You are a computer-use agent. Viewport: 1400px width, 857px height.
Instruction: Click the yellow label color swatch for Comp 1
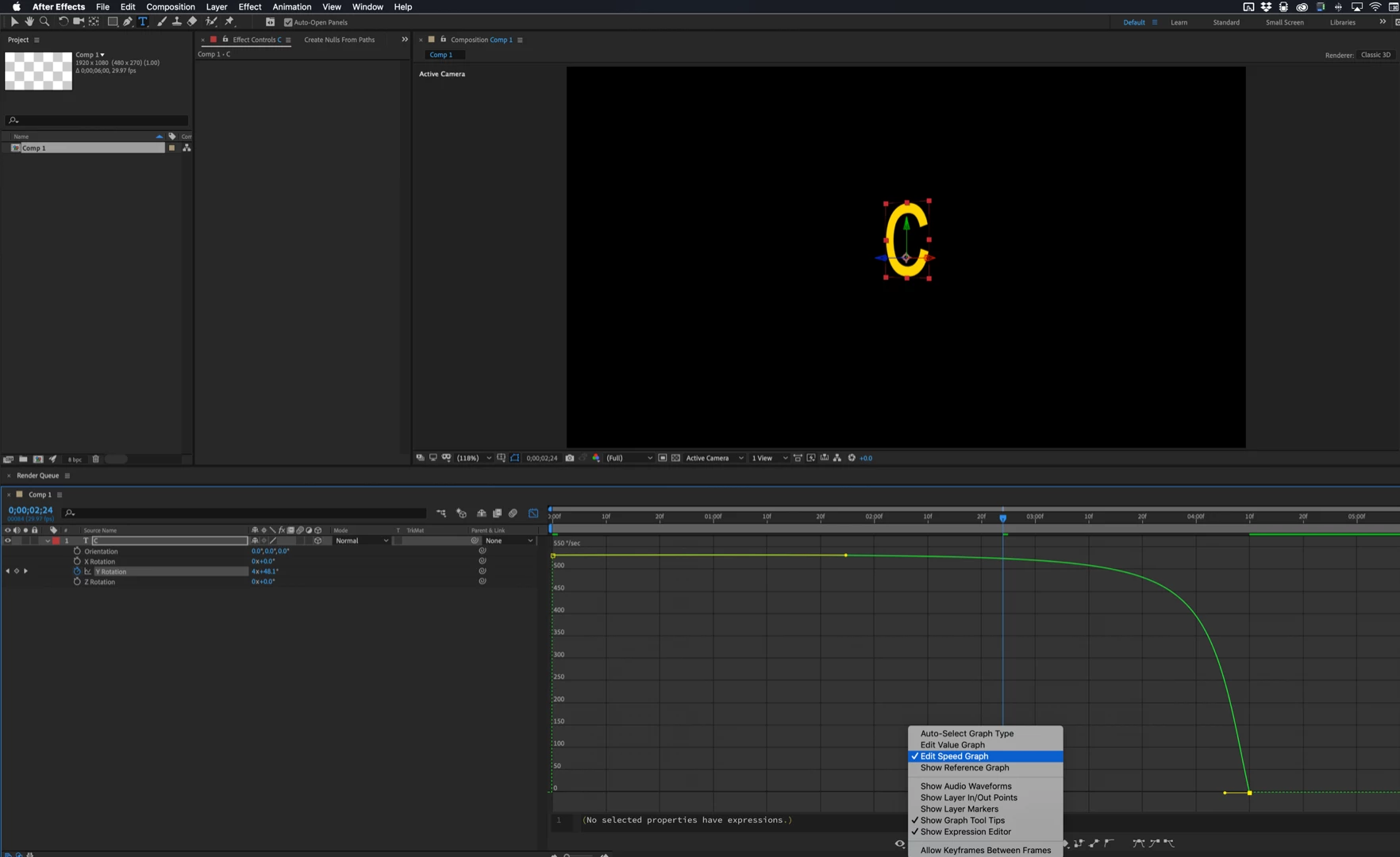pos(171,148)
